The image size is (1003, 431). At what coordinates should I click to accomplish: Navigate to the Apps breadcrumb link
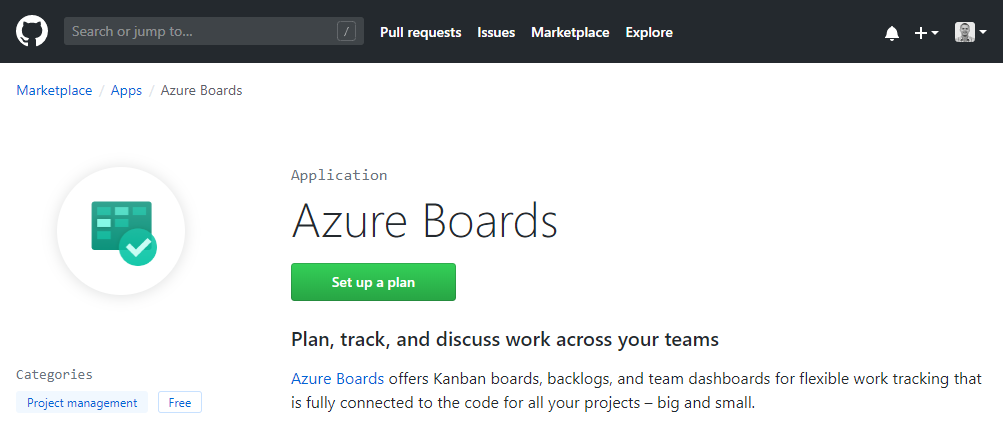pyautogui.click(x=126, y=91)
